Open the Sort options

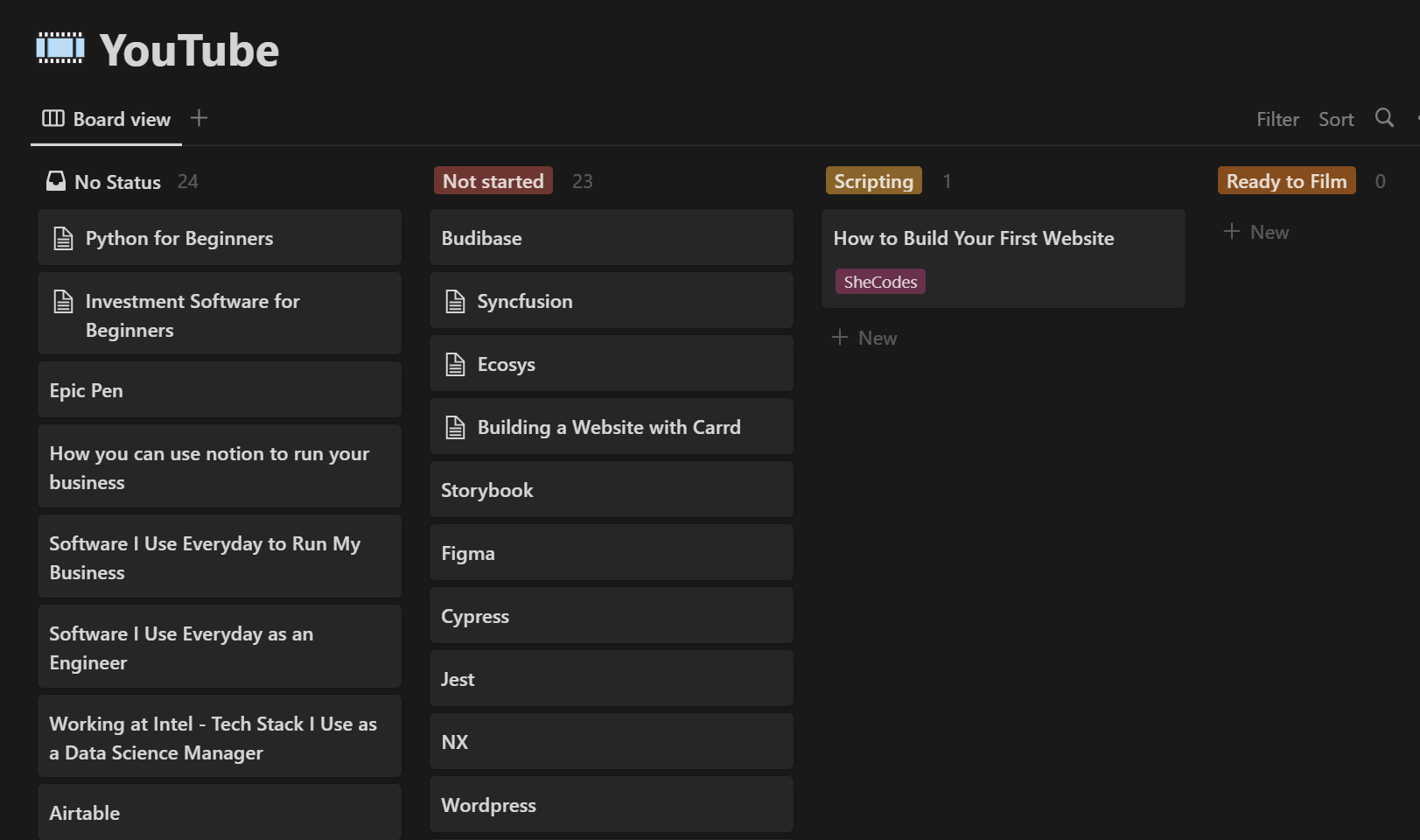coord(1336,119)
